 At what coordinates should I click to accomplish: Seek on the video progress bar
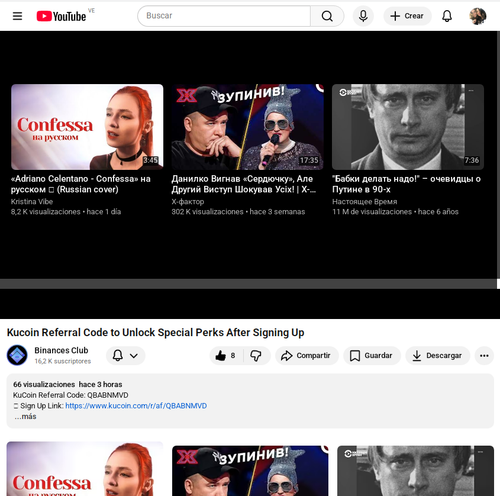coord(248,284)
